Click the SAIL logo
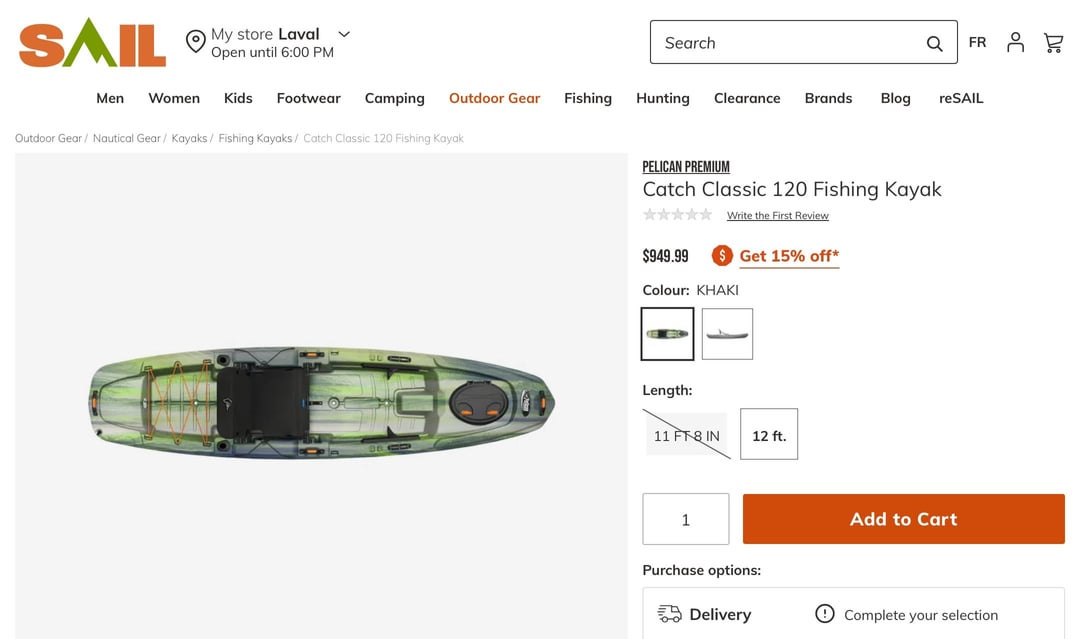The image size is (1080, 639). click(x=92, y=43)
